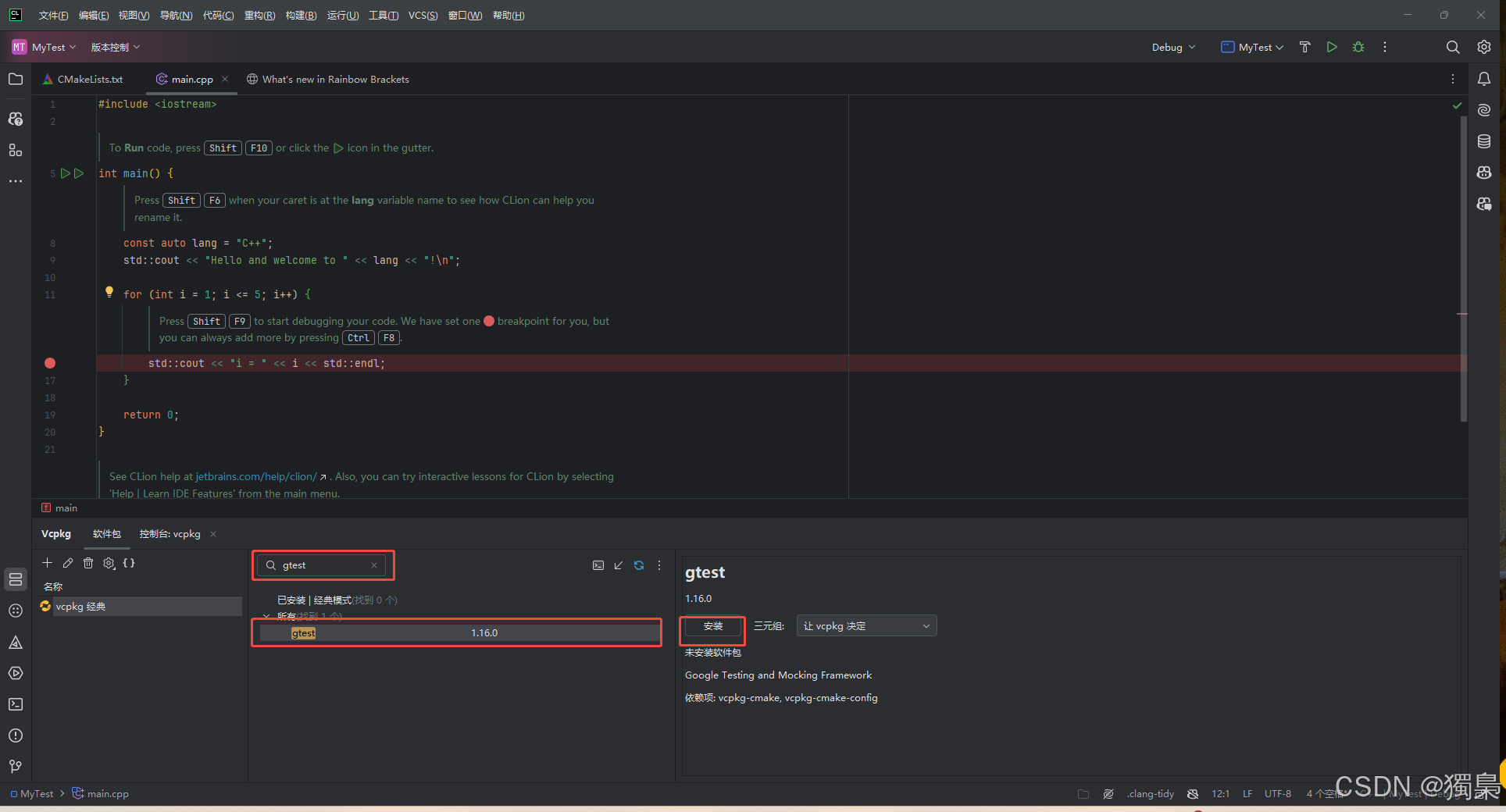
Task: Open the 三元组 triplet combo box
Action: point(866,626)
